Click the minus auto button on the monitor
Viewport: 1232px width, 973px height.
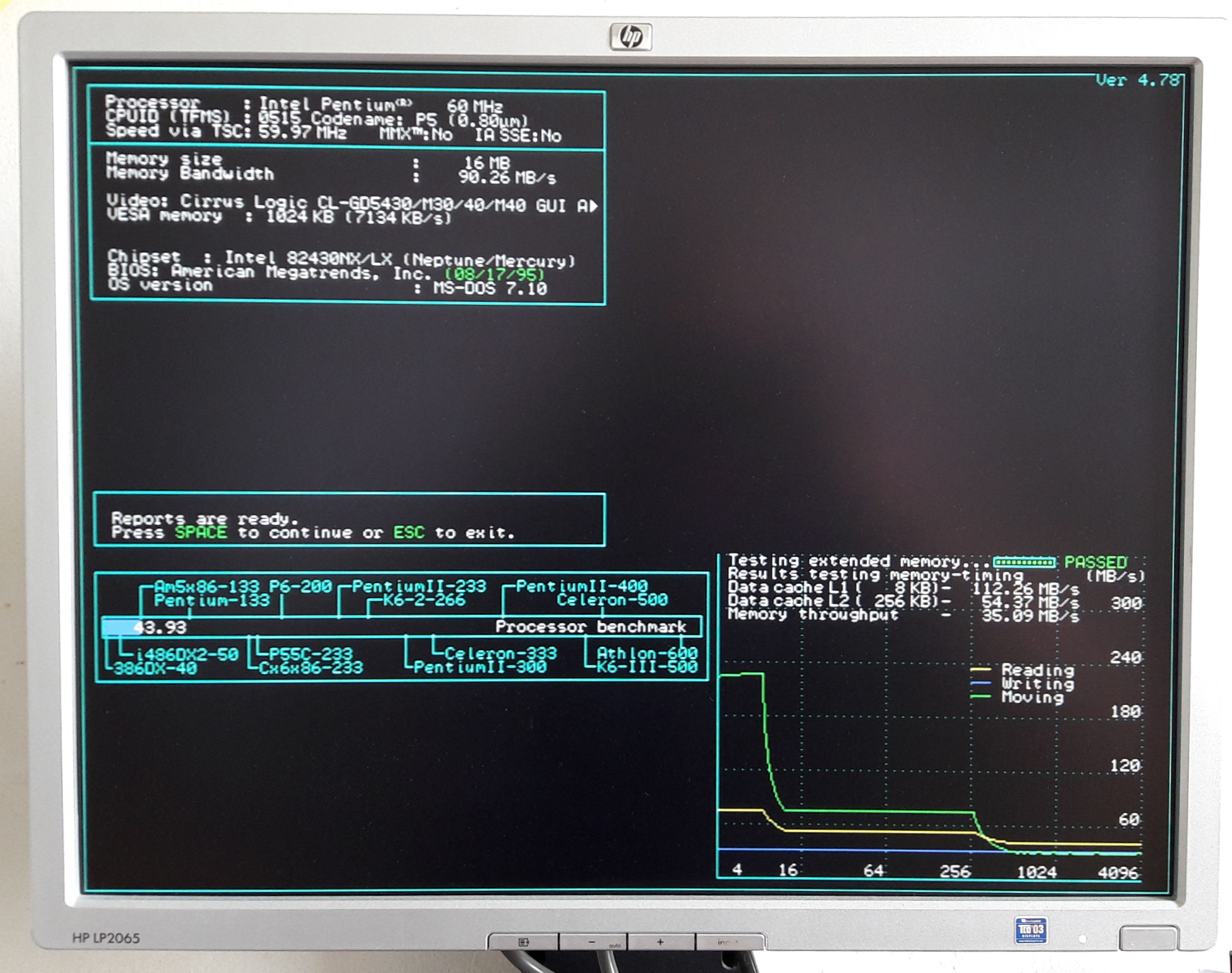[x=593, y=943]
